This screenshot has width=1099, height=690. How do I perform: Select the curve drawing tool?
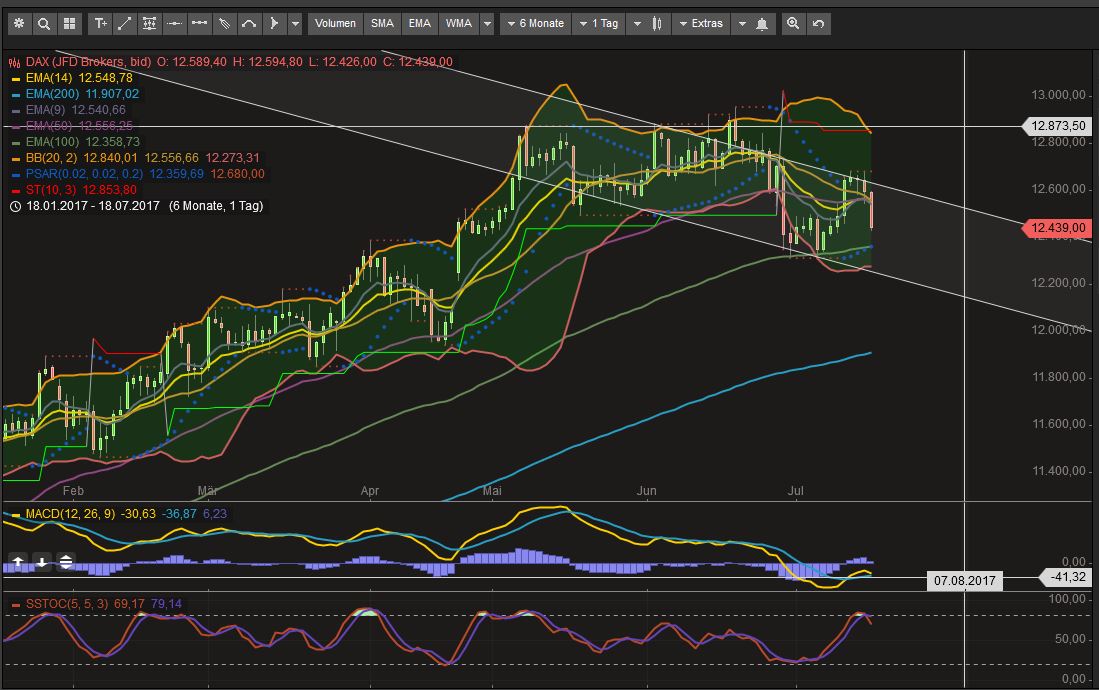(248, 23)
